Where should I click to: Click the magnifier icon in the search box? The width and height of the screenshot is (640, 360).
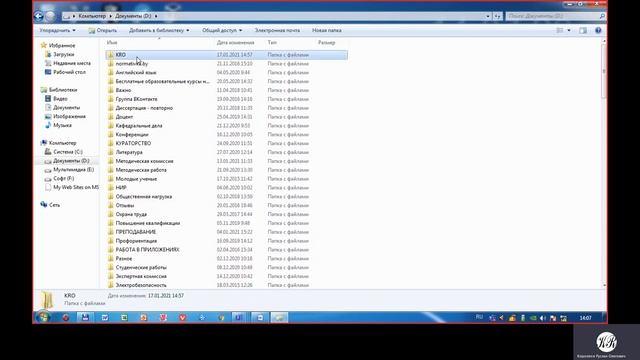602,16
